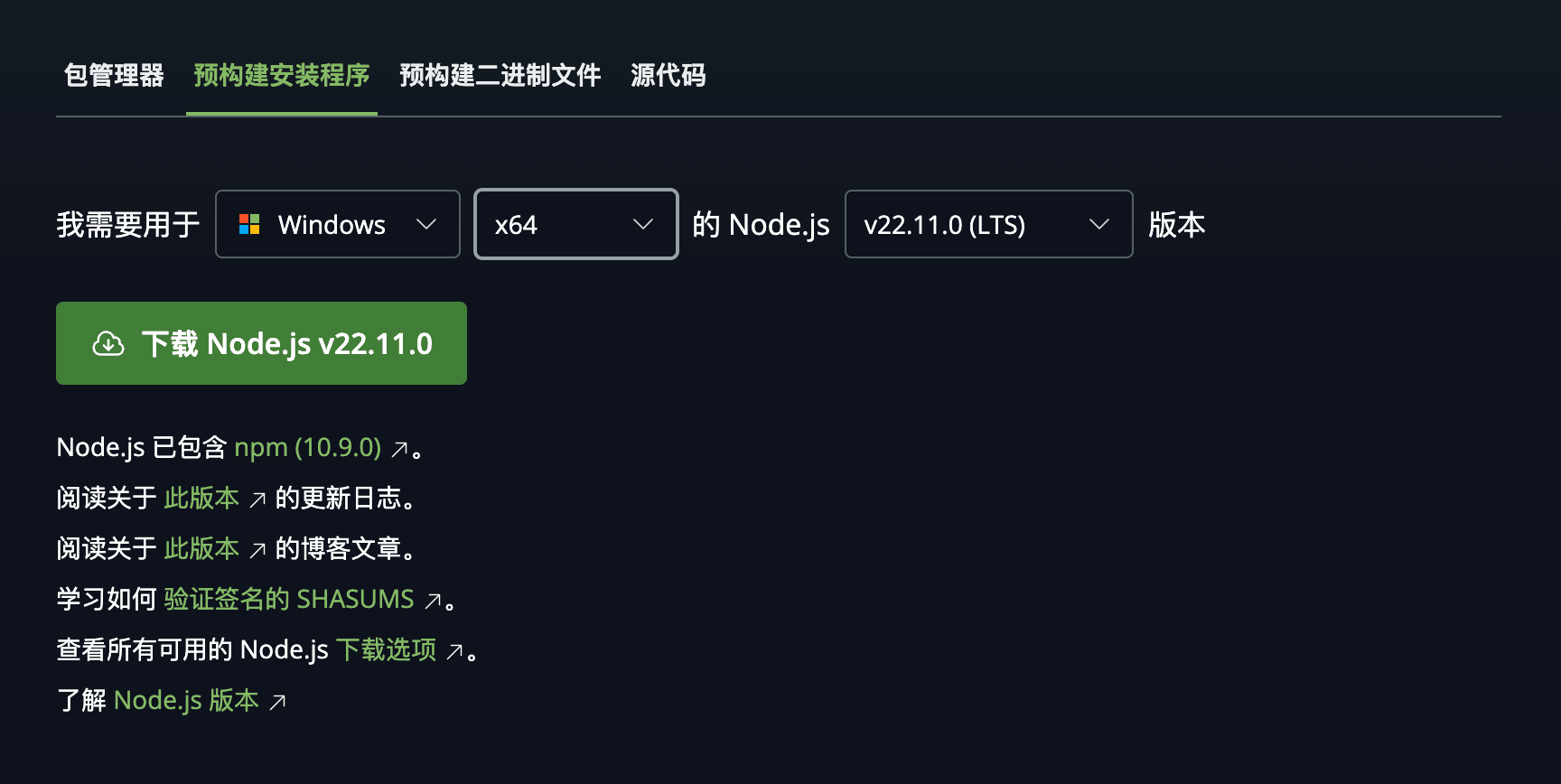Viewport: 1561px width, 784px height.
Task: Click arrow icon beside 更新日志 link
Action: point(257,499)
